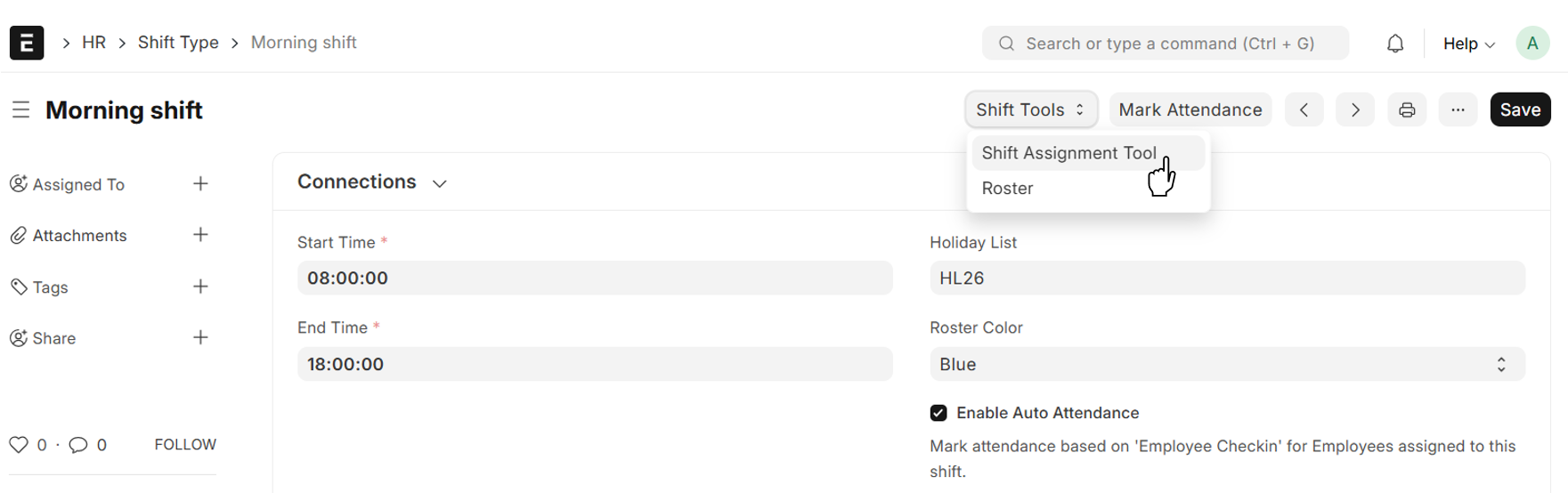
Task: Add an attachment with the plus icon
Action: pos(200,235)
